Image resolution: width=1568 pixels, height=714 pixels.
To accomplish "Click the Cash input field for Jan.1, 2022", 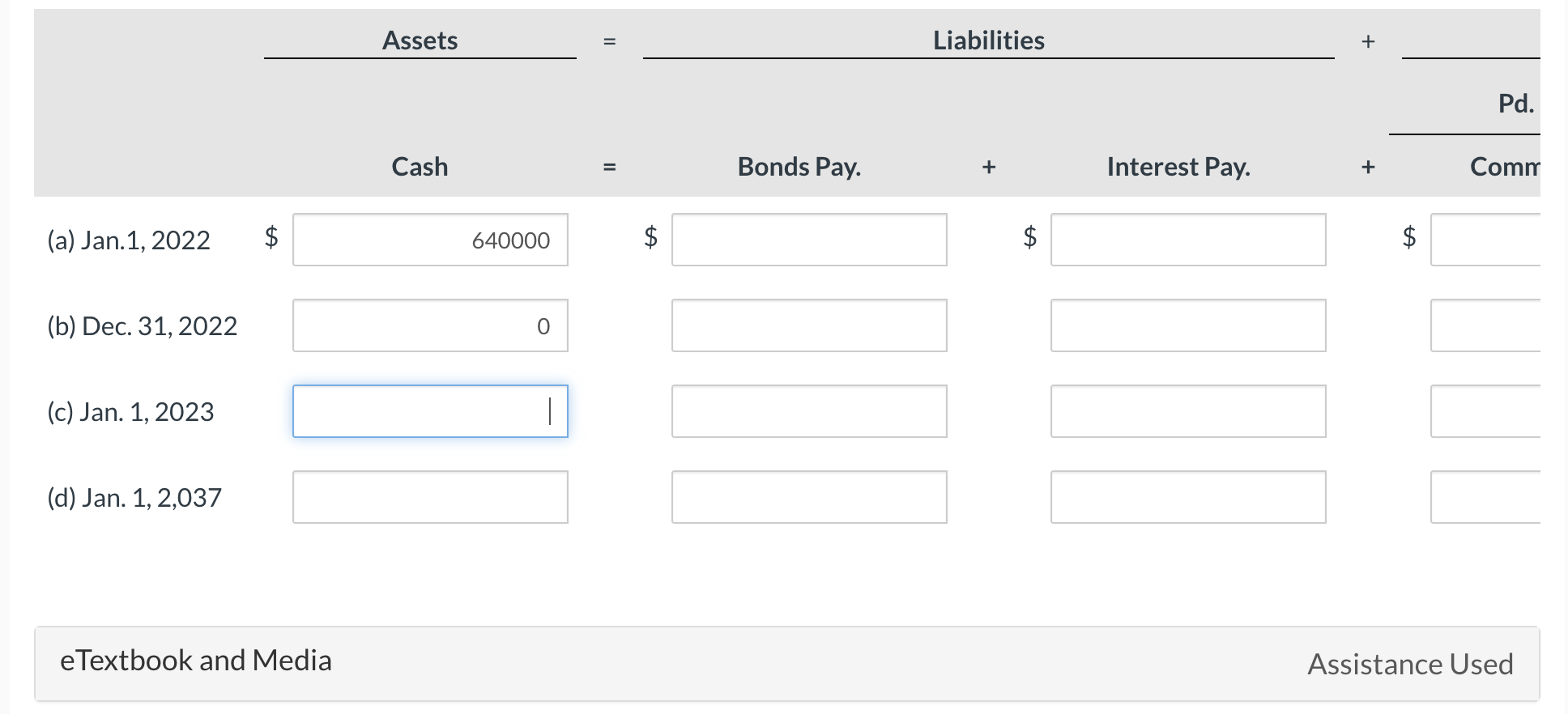I will (x=429, y=240).
